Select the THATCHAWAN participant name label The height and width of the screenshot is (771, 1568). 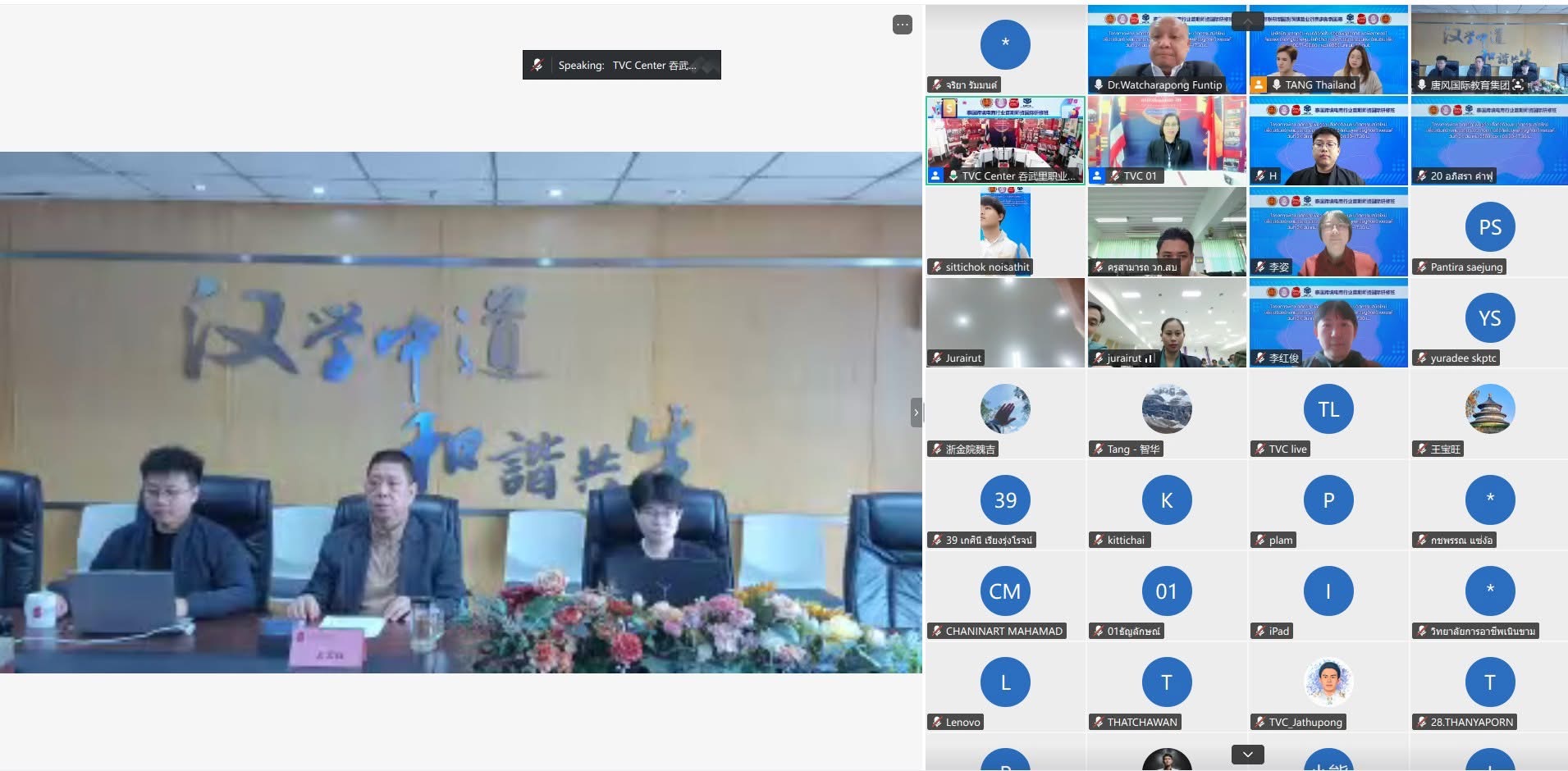[1141, 722]
